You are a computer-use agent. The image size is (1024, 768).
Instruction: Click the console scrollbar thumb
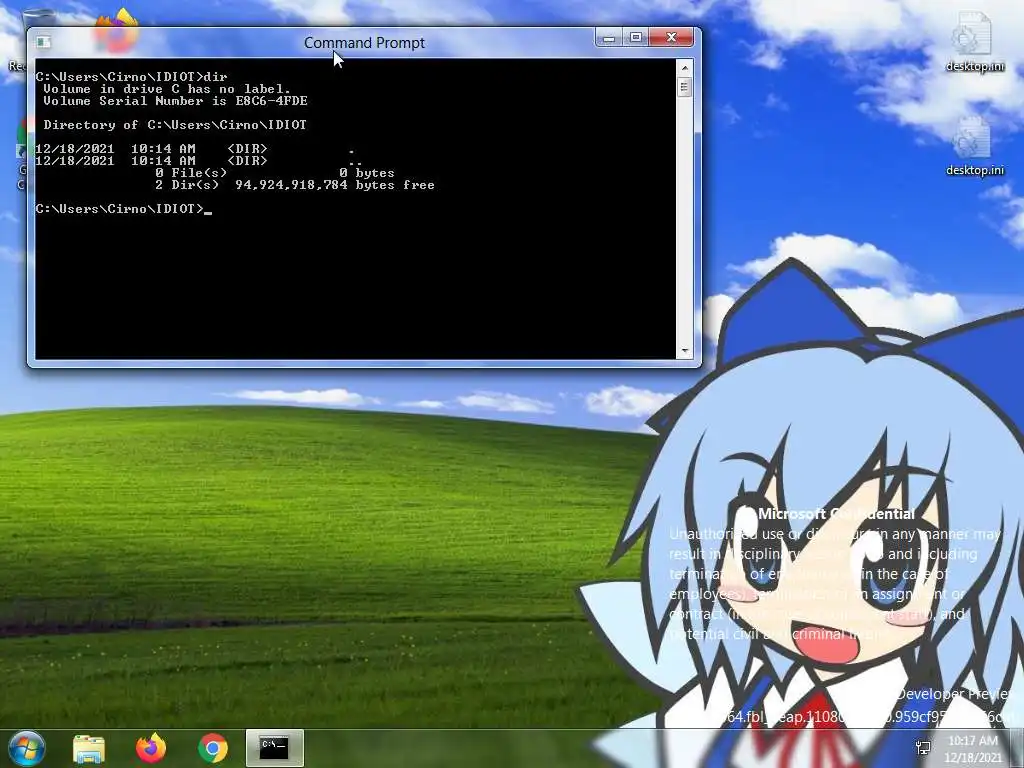coord(684,88)
